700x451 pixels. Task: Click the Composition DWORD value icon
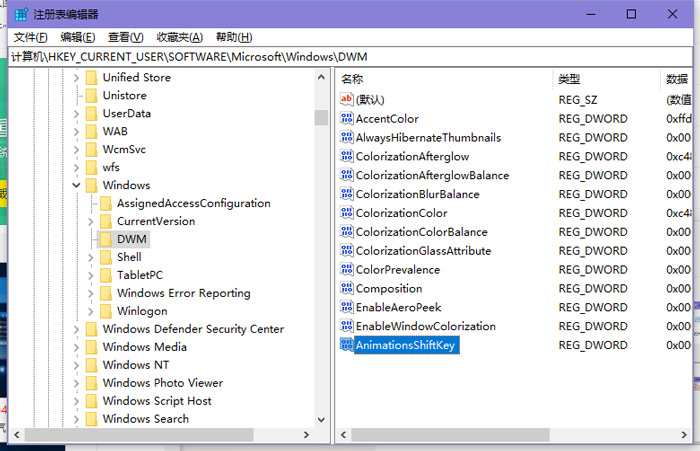pyautogui.click(x=347, y=289)
